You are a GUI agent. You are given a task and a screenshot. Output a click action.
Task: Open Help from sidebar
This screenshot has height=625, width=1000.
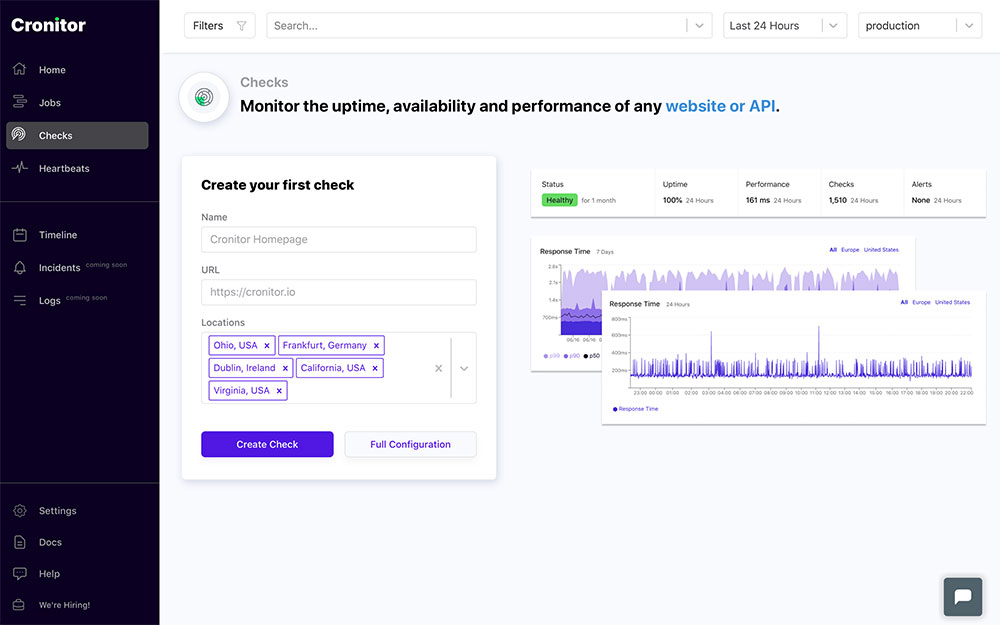[49, 573]
